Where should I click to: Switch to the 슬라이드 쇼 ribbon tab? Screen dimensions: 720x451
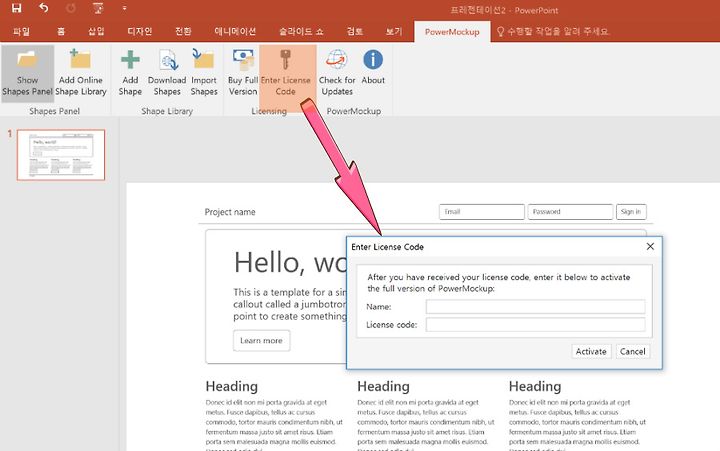point(301,31)
